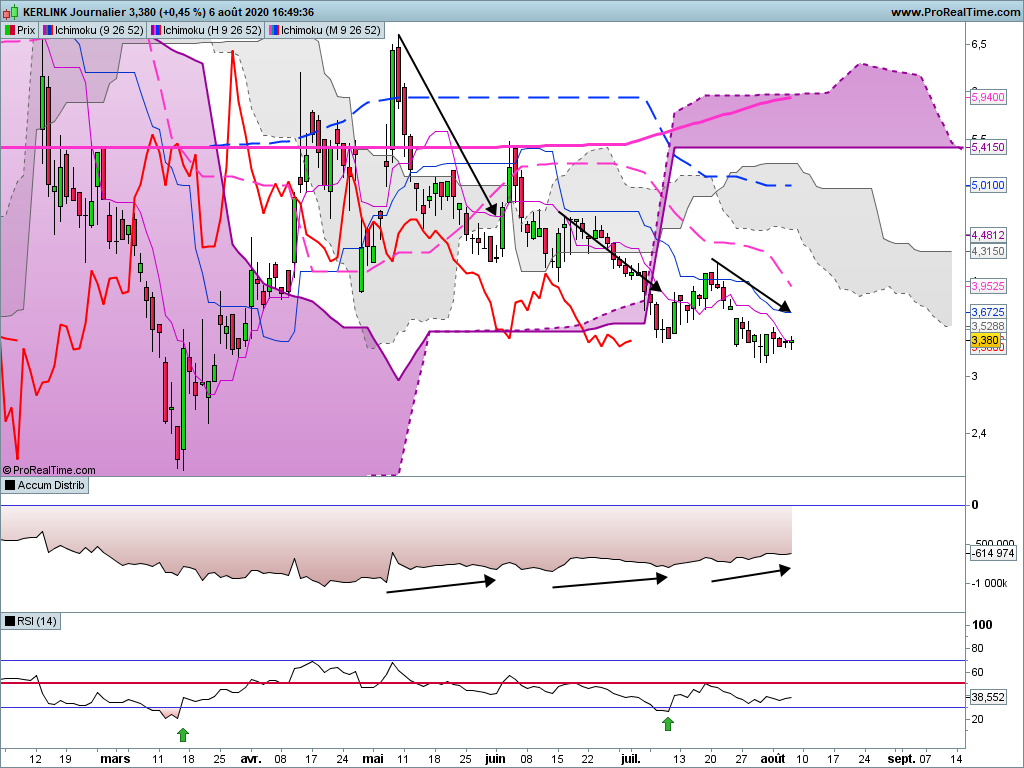Visit the www.ProRealTime.com link
This screenshot has width=1024, height=768.
[955, 12]
